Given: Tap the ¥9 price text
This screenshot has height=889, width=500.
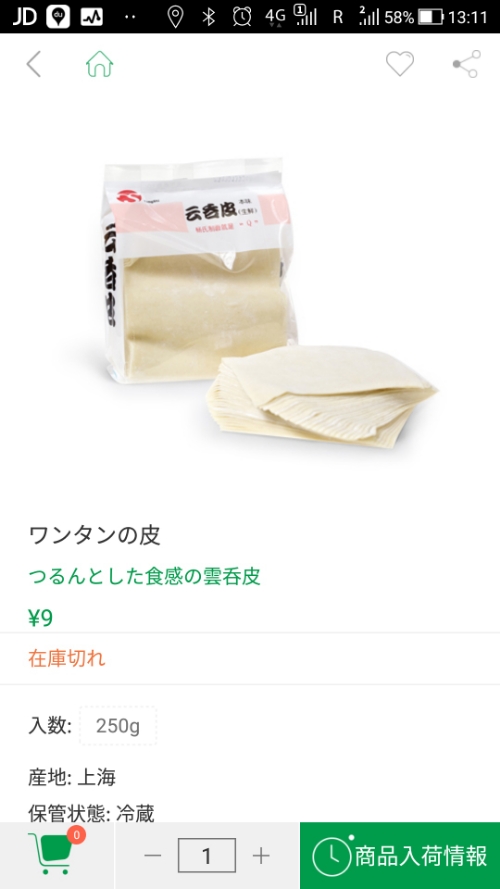Looking at the screenshot, I should [x=40, y=618].
